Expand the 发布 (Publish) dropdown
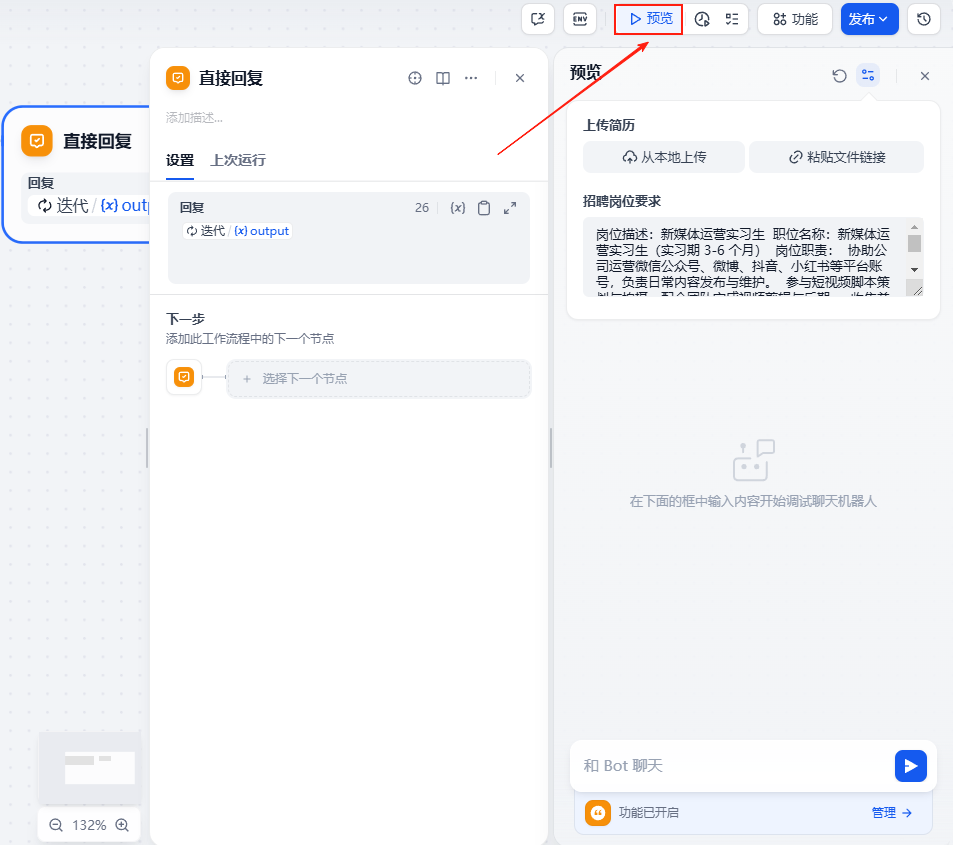 [x=869, y=19]
